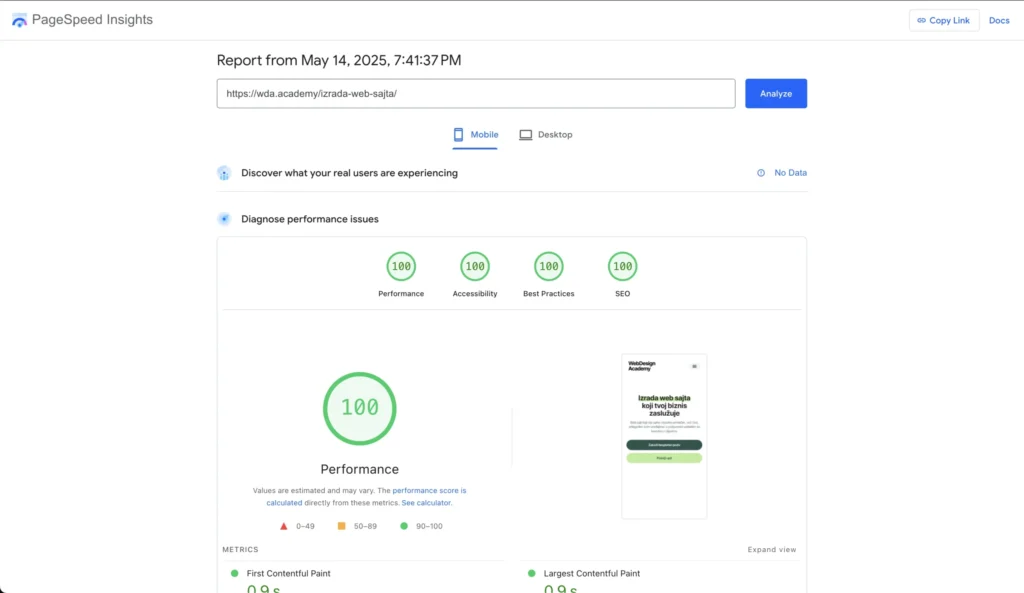
Task: Click the Diagnose performance issues section icon
Action: click(x=224, y=219)
